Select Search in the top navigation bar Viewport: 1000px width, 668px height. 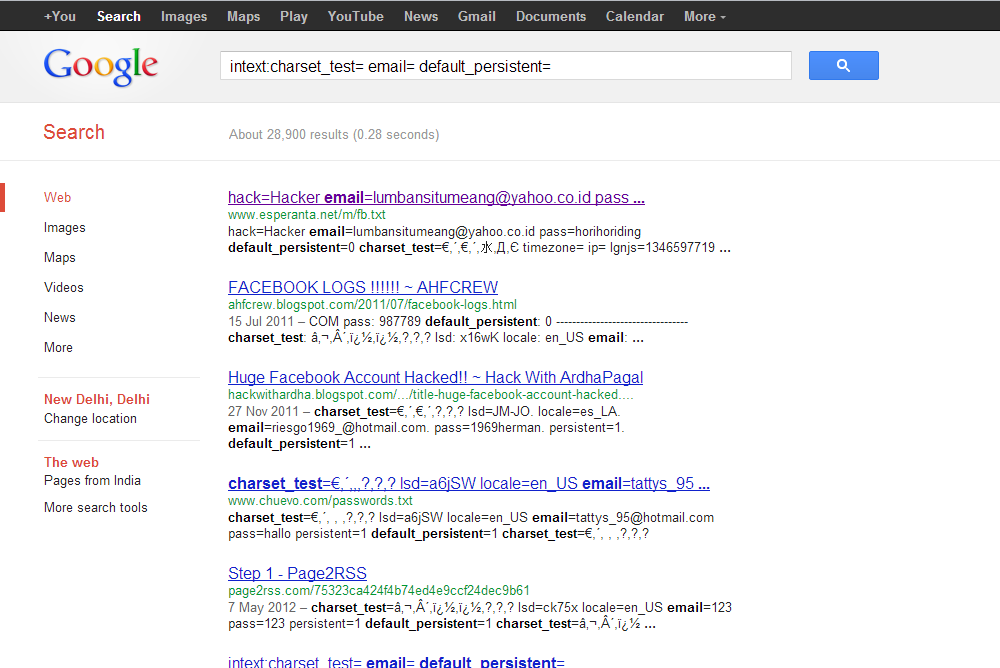119,17
